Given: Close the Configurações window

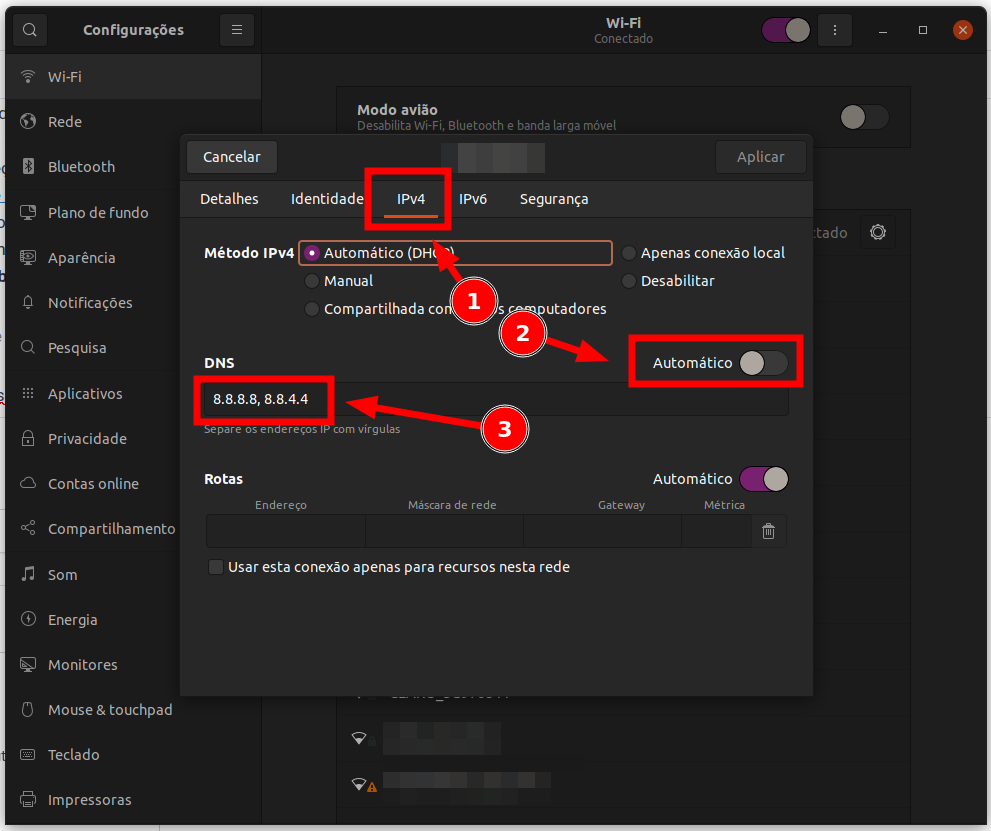Looking at the screenshot, I should point(963,30).
